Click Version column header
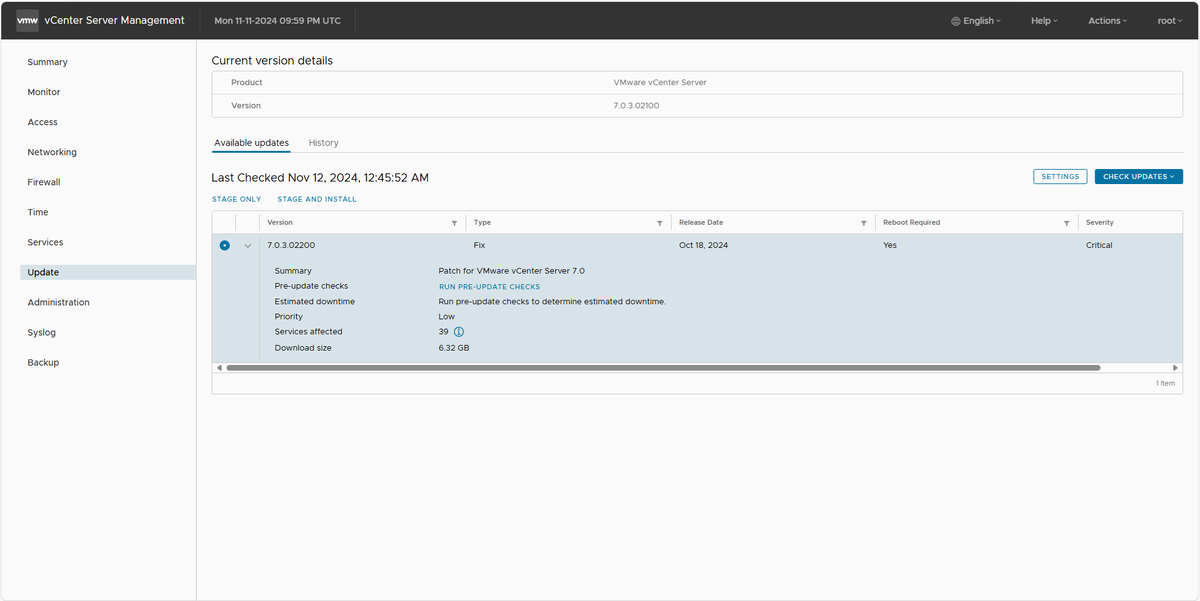The height and width of the screenshot is (601, 1200). click(280, 223)
